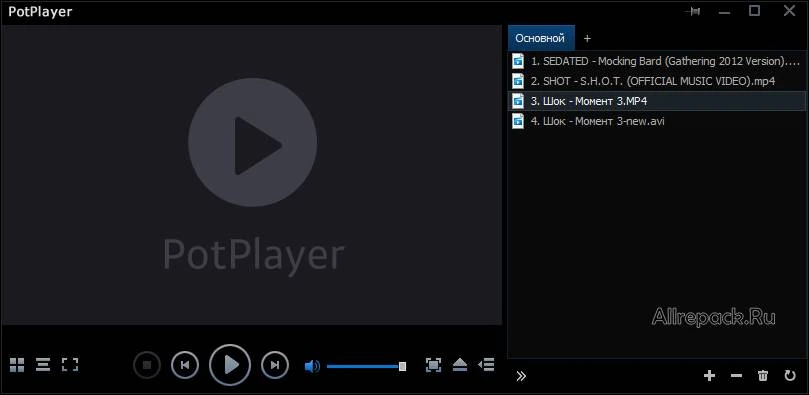Image resolution: width=809 pixels, height=395 pixels.
Task: Click the fit-to-video frame icon
Action: point(433,365)
